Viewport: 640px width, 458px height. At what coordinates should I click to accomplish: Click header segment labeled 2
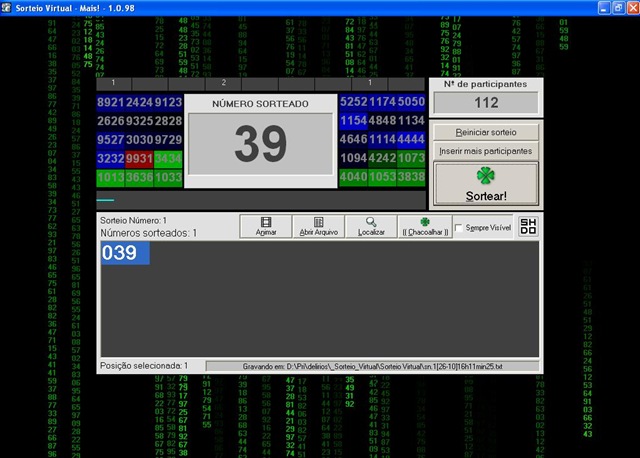[x=223, y=83]
